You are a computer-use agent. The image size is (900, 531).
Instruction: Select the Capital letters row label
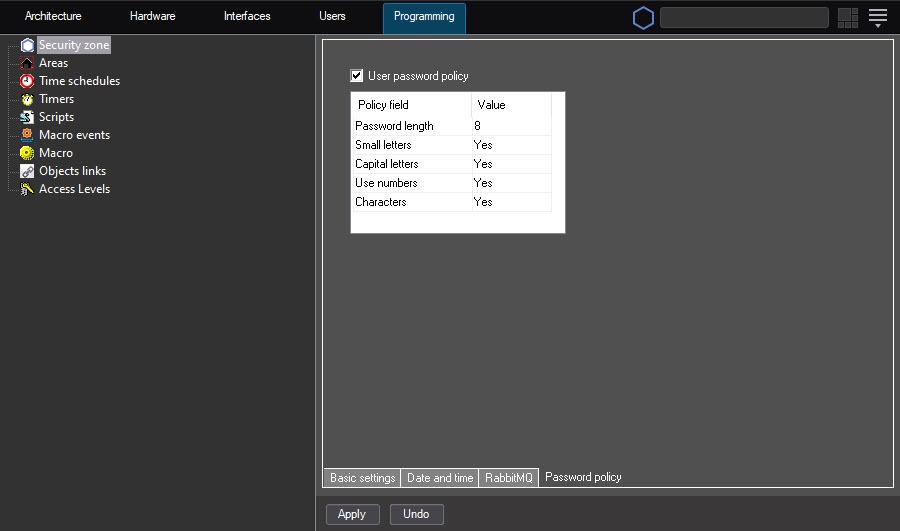(x=386, y=164)
